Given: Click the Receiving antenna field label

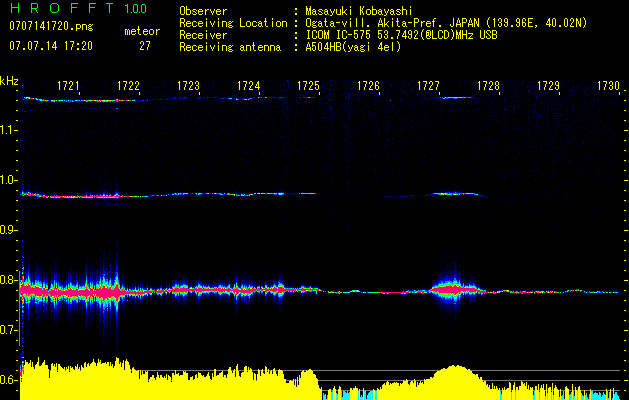Looking at the screenshot, I should coord(230,47).
